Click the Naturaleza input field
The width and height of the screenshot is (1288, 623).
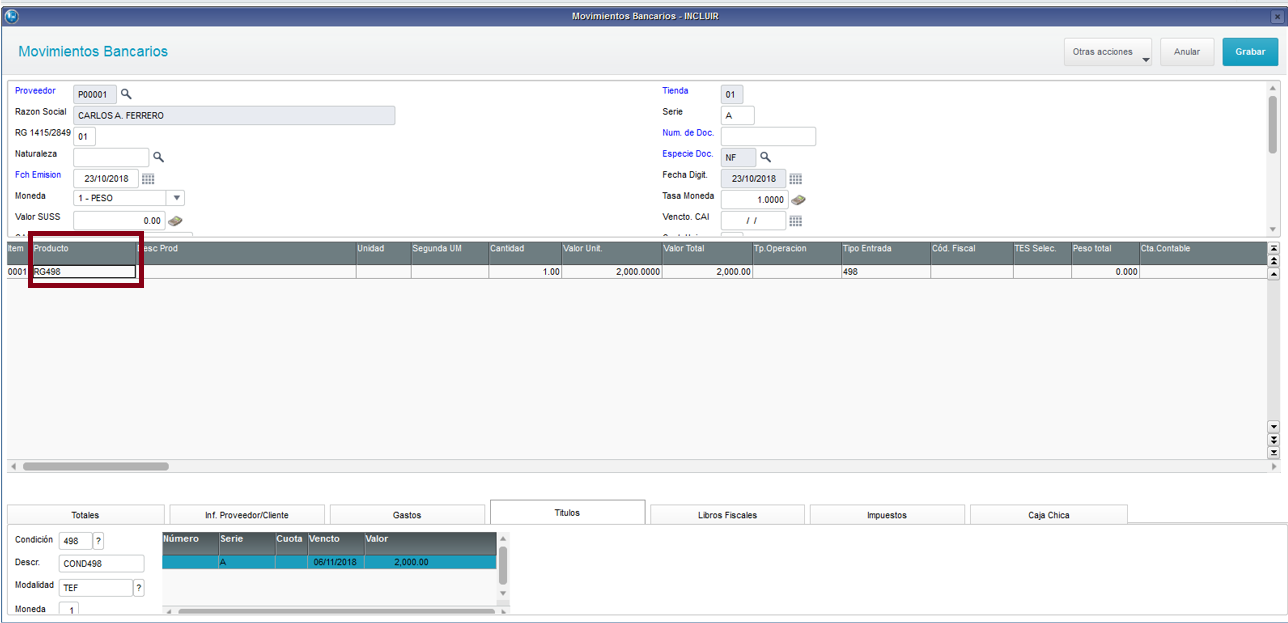click(111, 157)
